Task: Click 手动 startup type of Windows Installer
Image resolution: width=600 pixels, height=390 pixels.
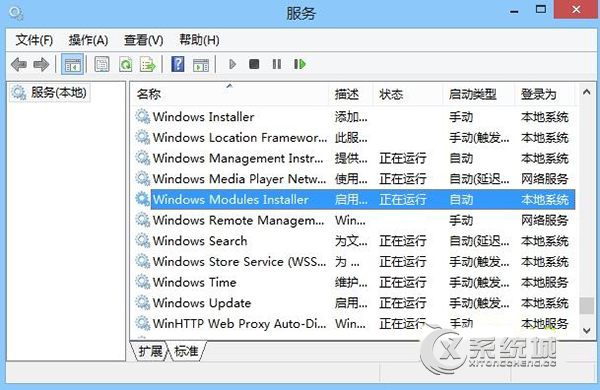Action: pyautogui.click(x=461, y=117)
